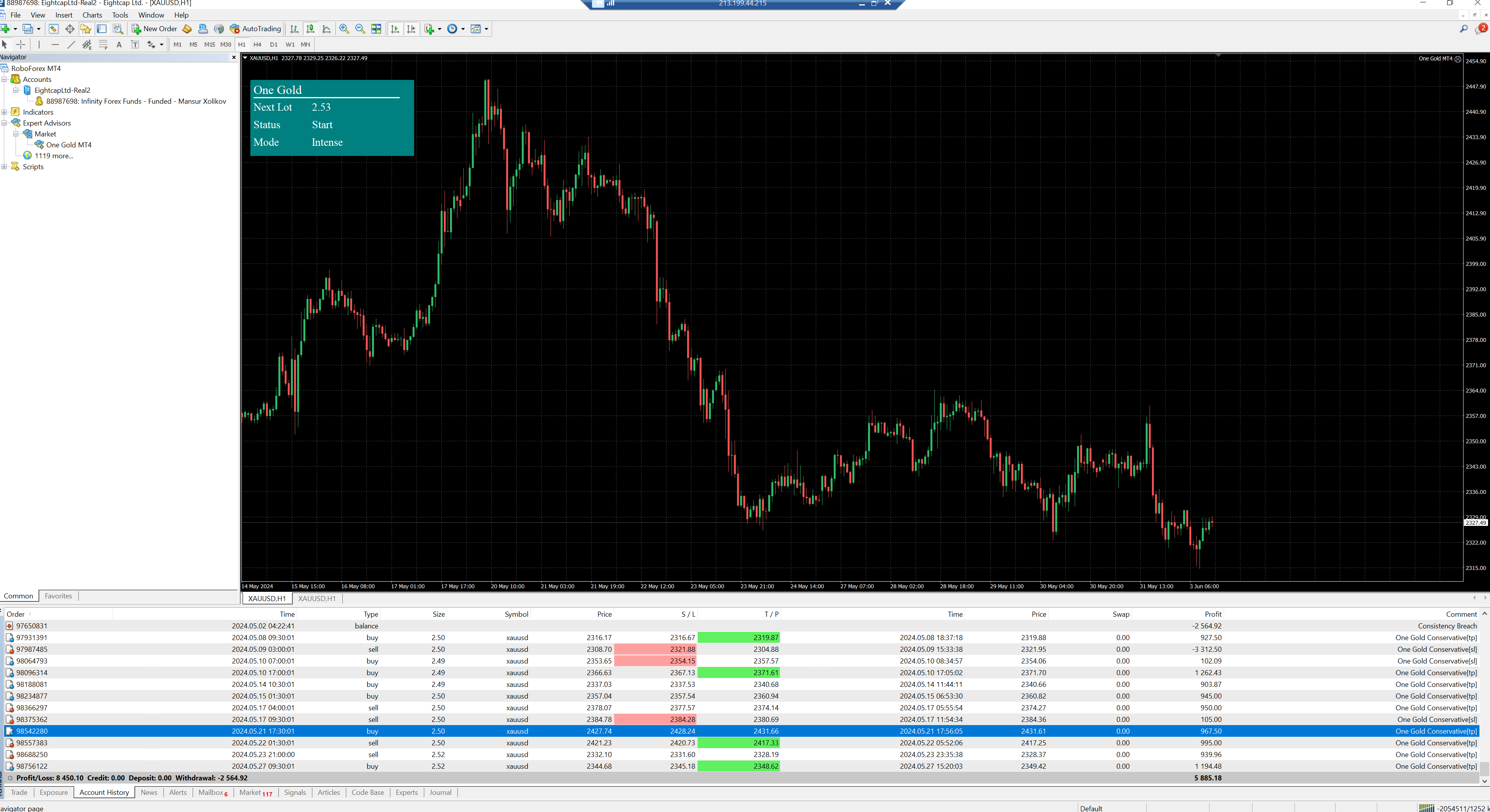The height and width of the screenshot is (812, 1490).
Task: Switch chart to candlestick mode
Action: click(x=311, y=29)
